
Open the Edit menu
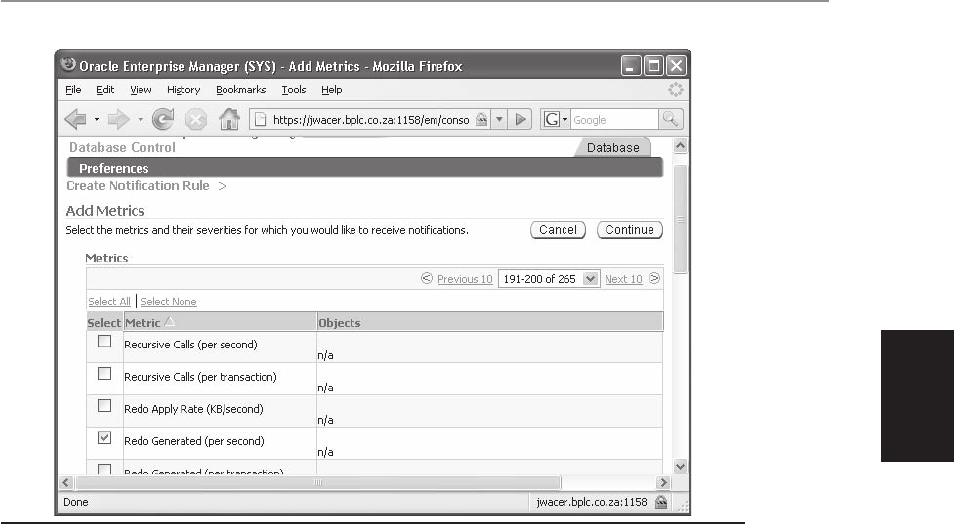(105, 89)
